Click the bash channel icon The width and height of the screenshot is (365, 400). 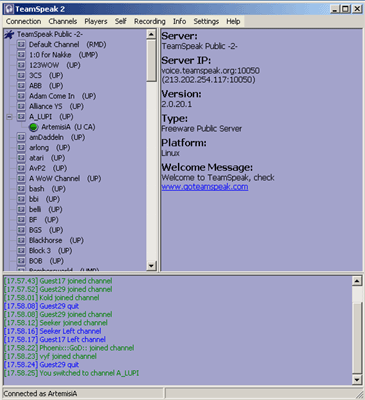point(21,189)
